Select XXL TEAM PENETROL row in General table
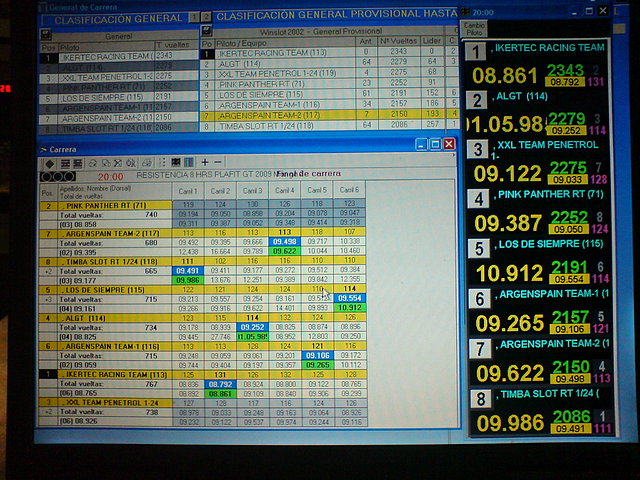Screen dimensions: 640x480 coord(119,77)
